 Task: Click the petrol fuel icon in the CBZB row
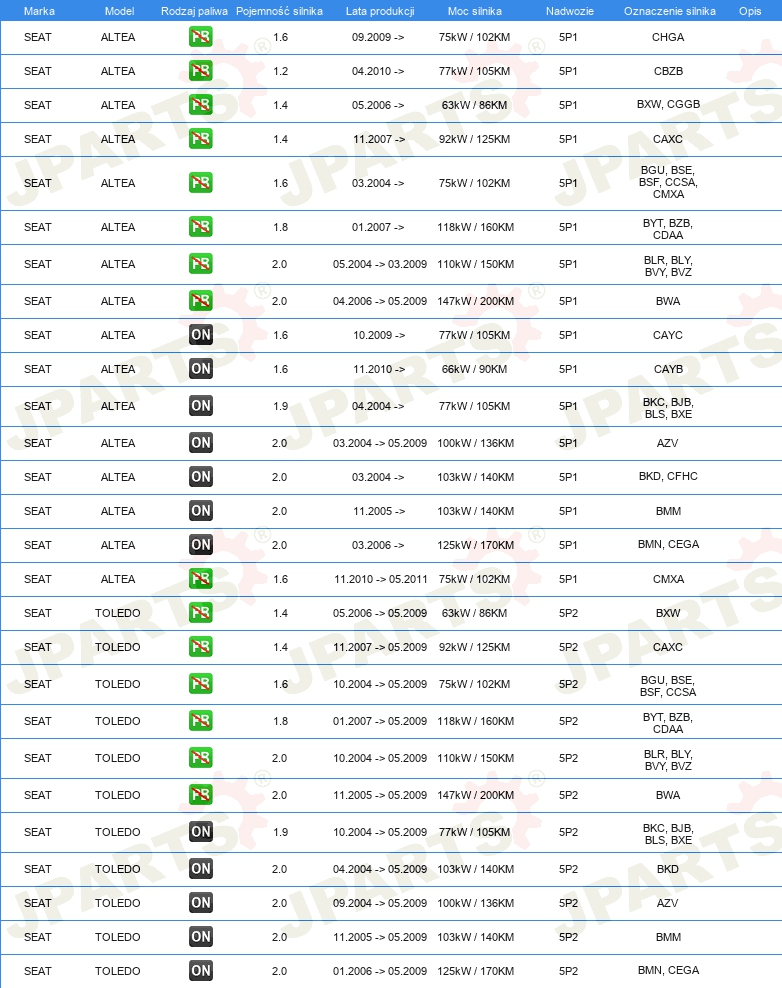point(200,71)
